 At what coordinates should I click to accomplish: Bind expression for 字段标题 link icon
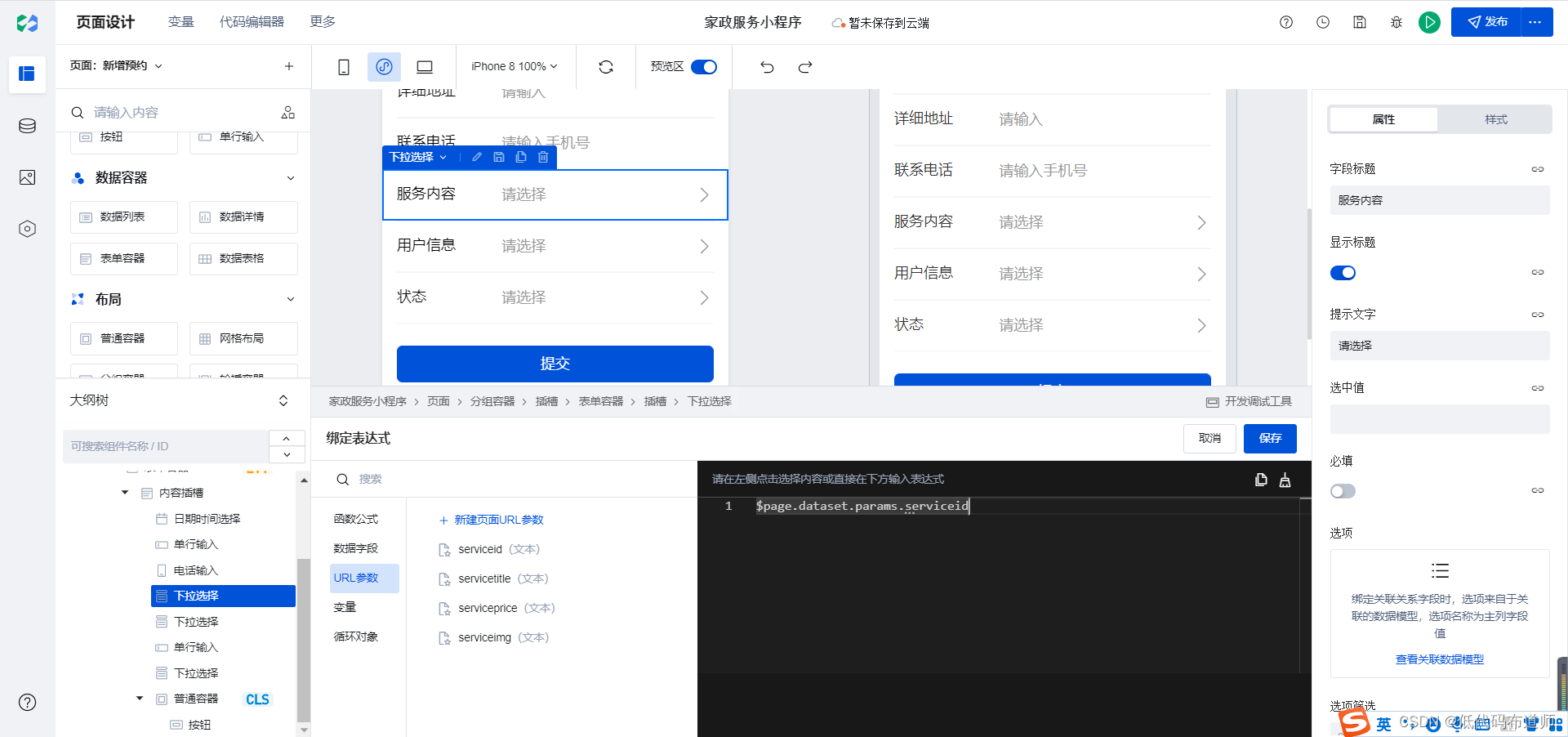tap(1538, 169)
